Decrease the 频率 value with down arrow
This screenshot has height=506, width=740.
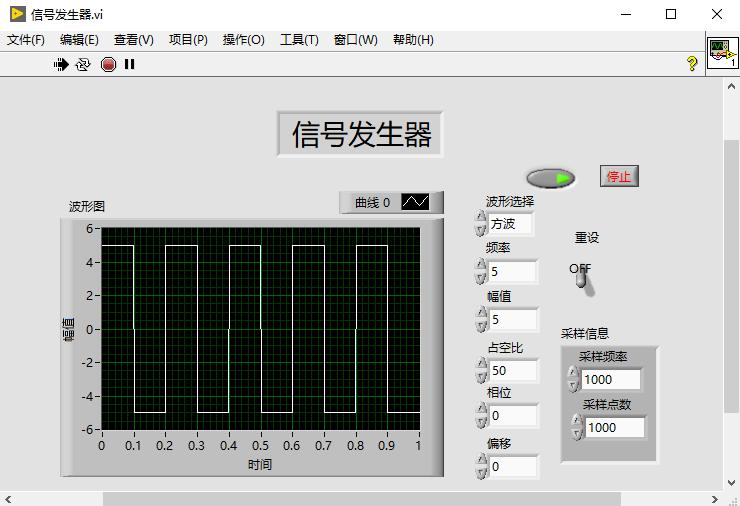[x=481, y=278]
